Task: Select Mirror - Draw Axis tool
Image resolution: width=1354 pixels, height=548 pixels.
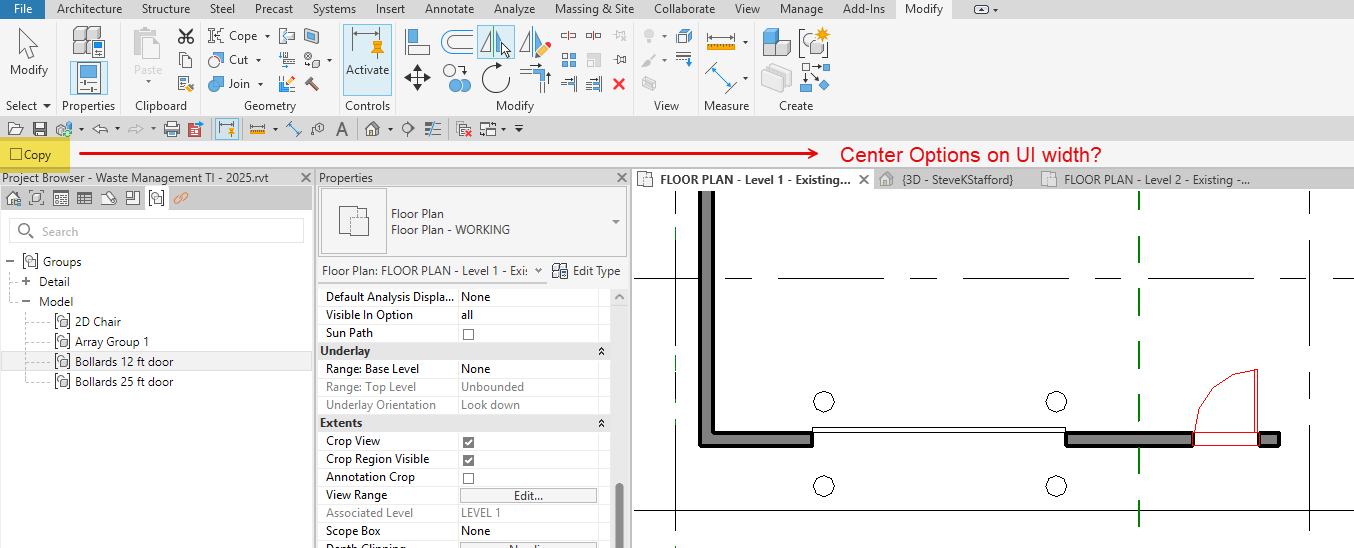Action: (x=536, y=42)
